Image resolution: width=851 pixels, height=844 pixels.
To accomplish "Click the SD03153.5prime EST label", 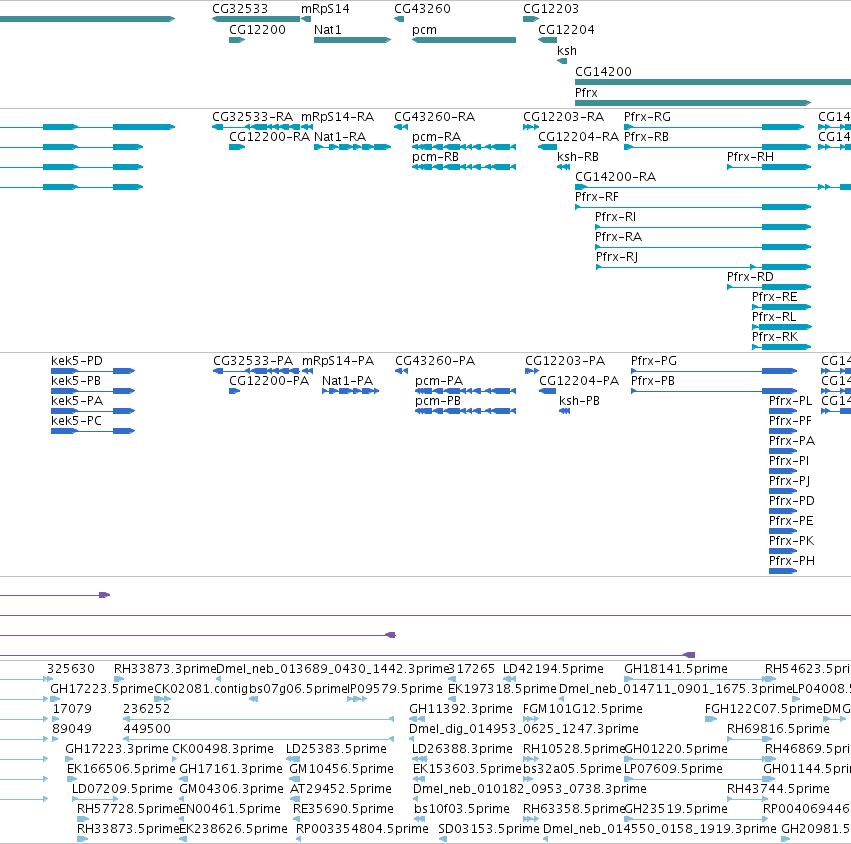I will [x=489, y=829].
